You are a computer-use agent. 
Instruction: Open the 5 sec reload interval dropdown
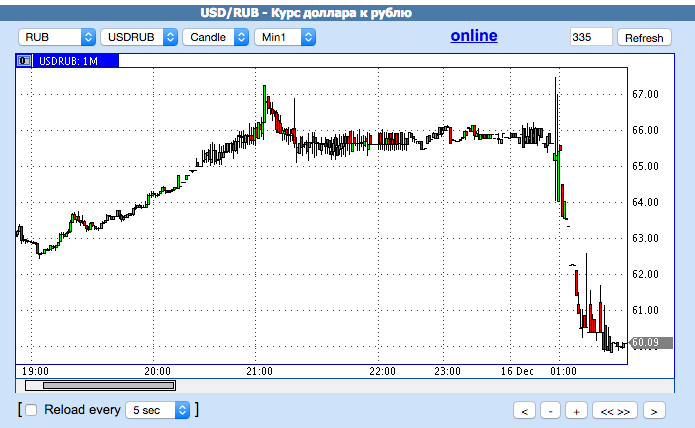pyautogui.click(x=158, y=410)
